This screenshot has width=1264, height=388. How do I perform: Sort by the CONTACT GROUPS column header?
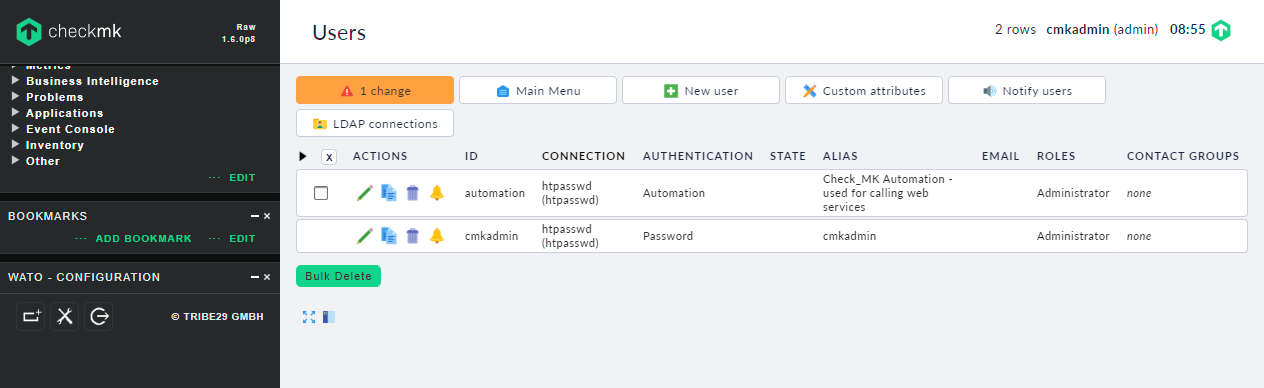1183,156
